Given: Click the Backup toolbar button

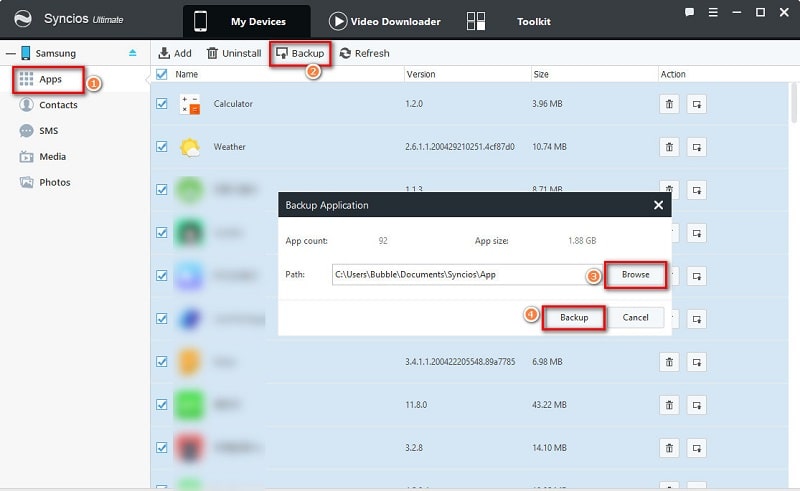Looking at the screenshot, I should pos(300,53).
